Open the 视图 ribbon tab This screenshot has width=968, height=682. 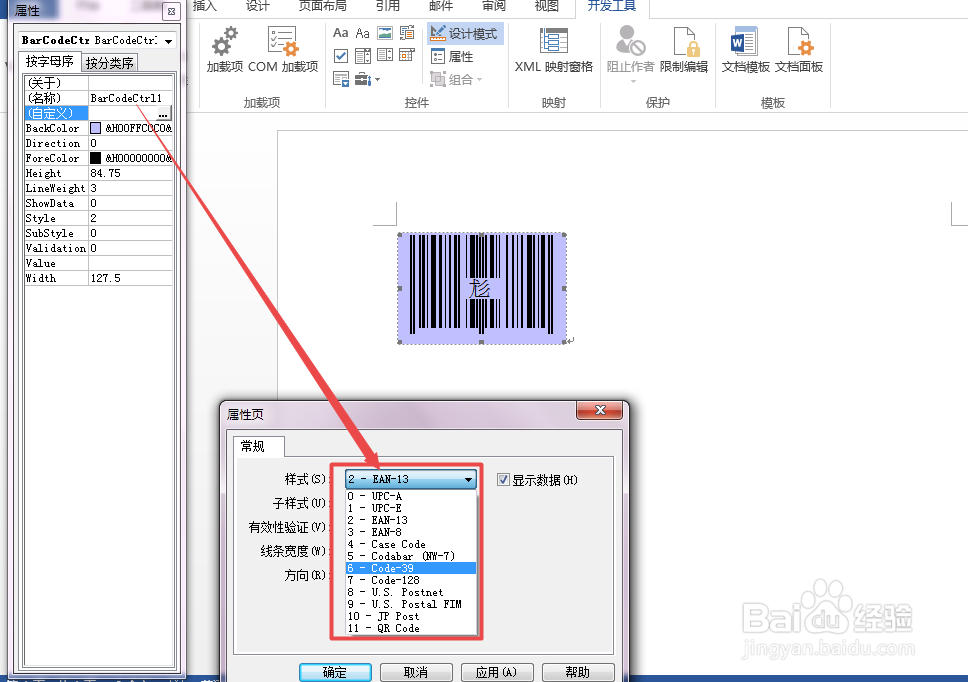[546, 7]
